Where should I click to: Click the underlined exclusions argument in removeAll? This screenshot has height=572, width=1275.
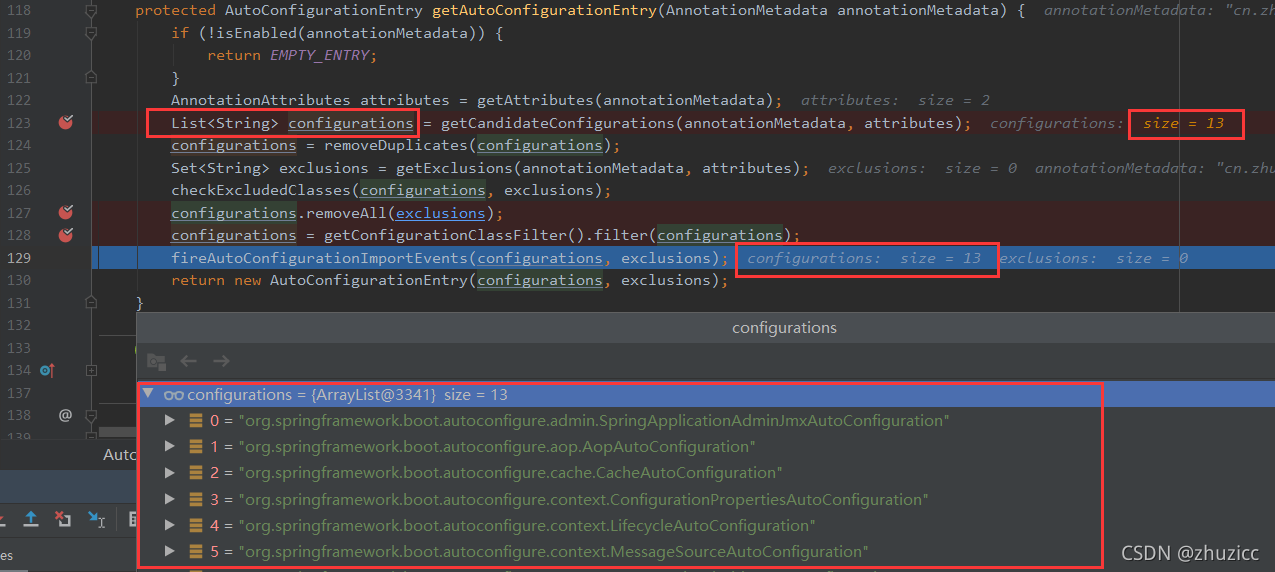(x=440, y=213)
